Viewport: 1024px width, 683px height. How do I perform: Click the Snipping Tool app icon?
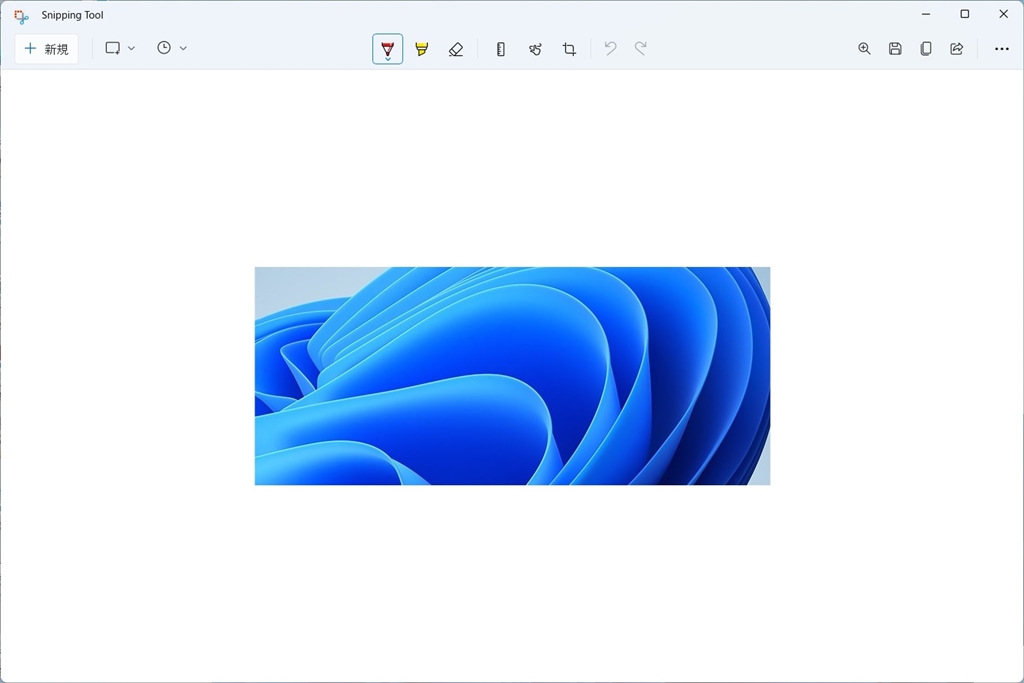(x=22, y=16)
